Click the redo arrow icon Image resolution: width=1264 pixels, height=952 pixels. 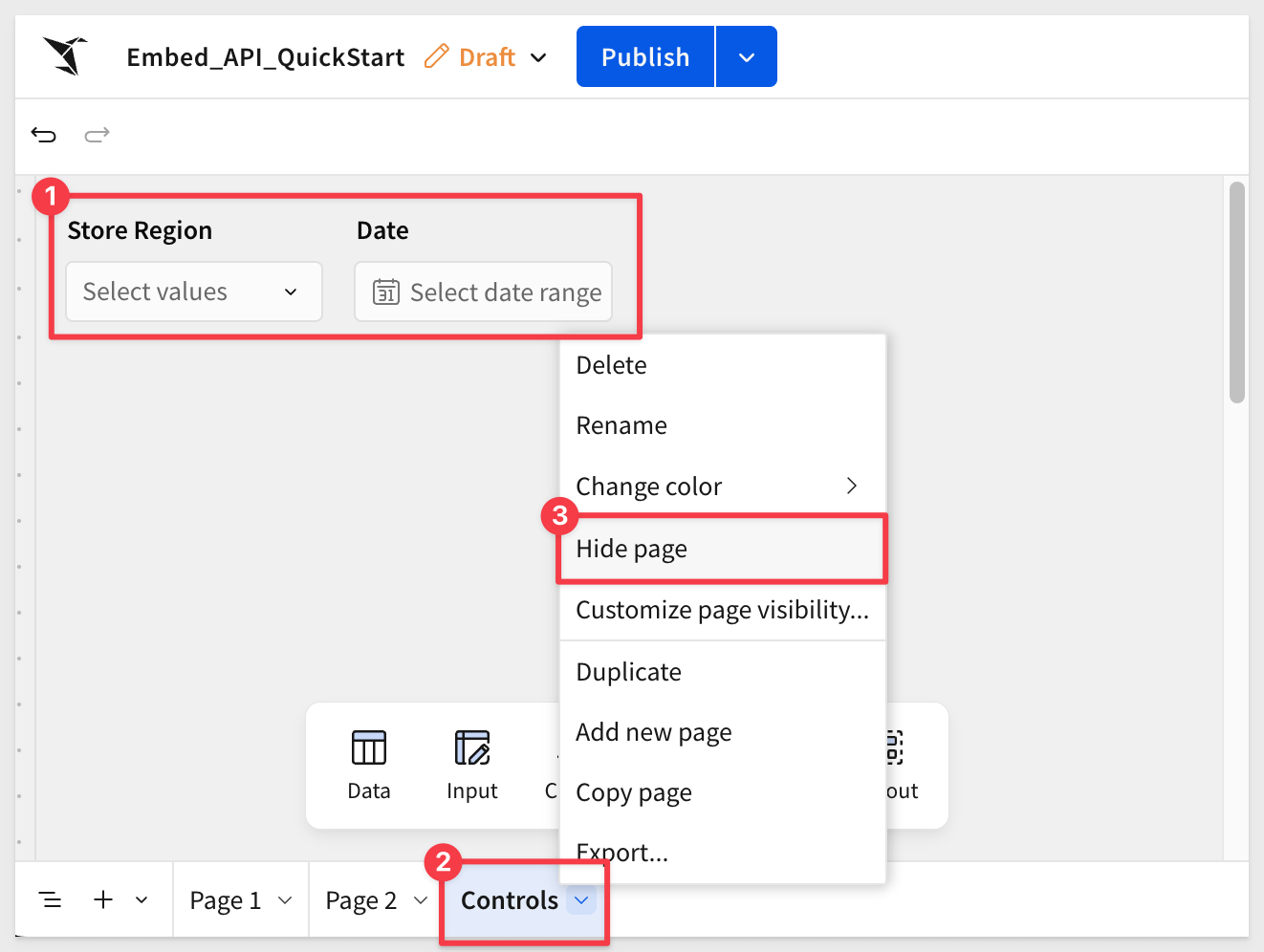coord(97,135)
